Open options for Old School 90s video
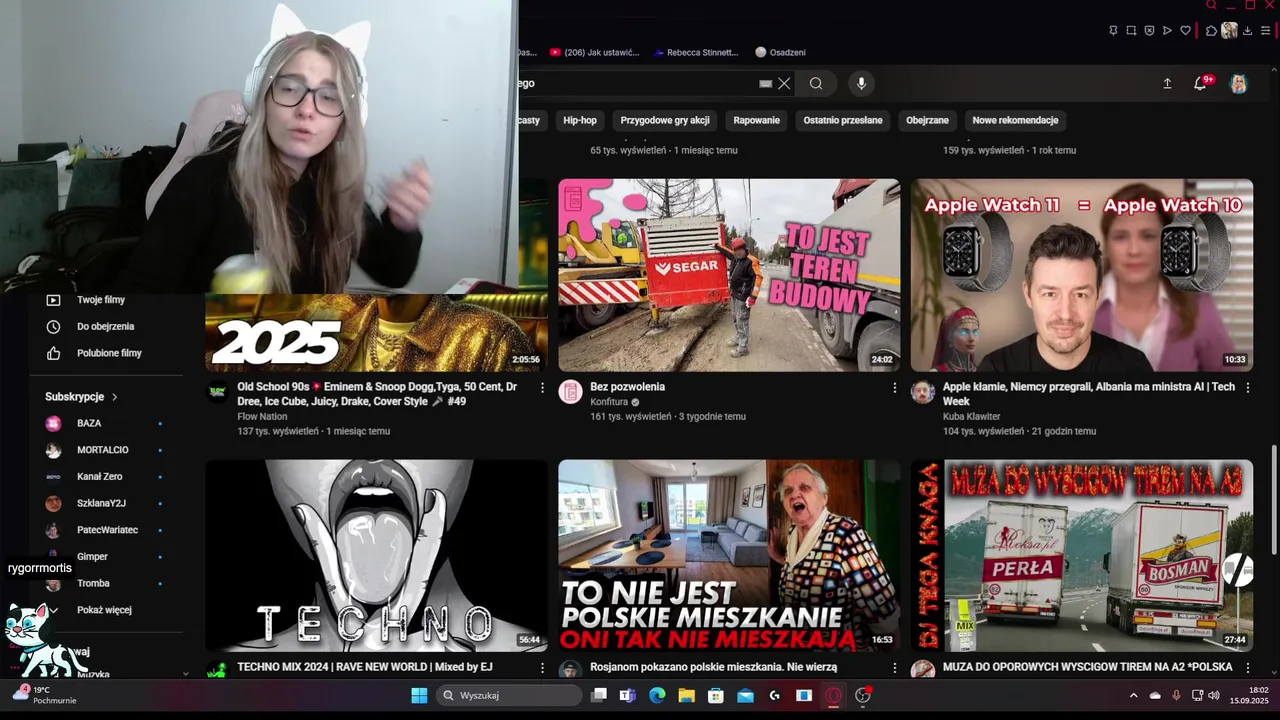The height and width of the screenshot is (720, 1280). 542,388
